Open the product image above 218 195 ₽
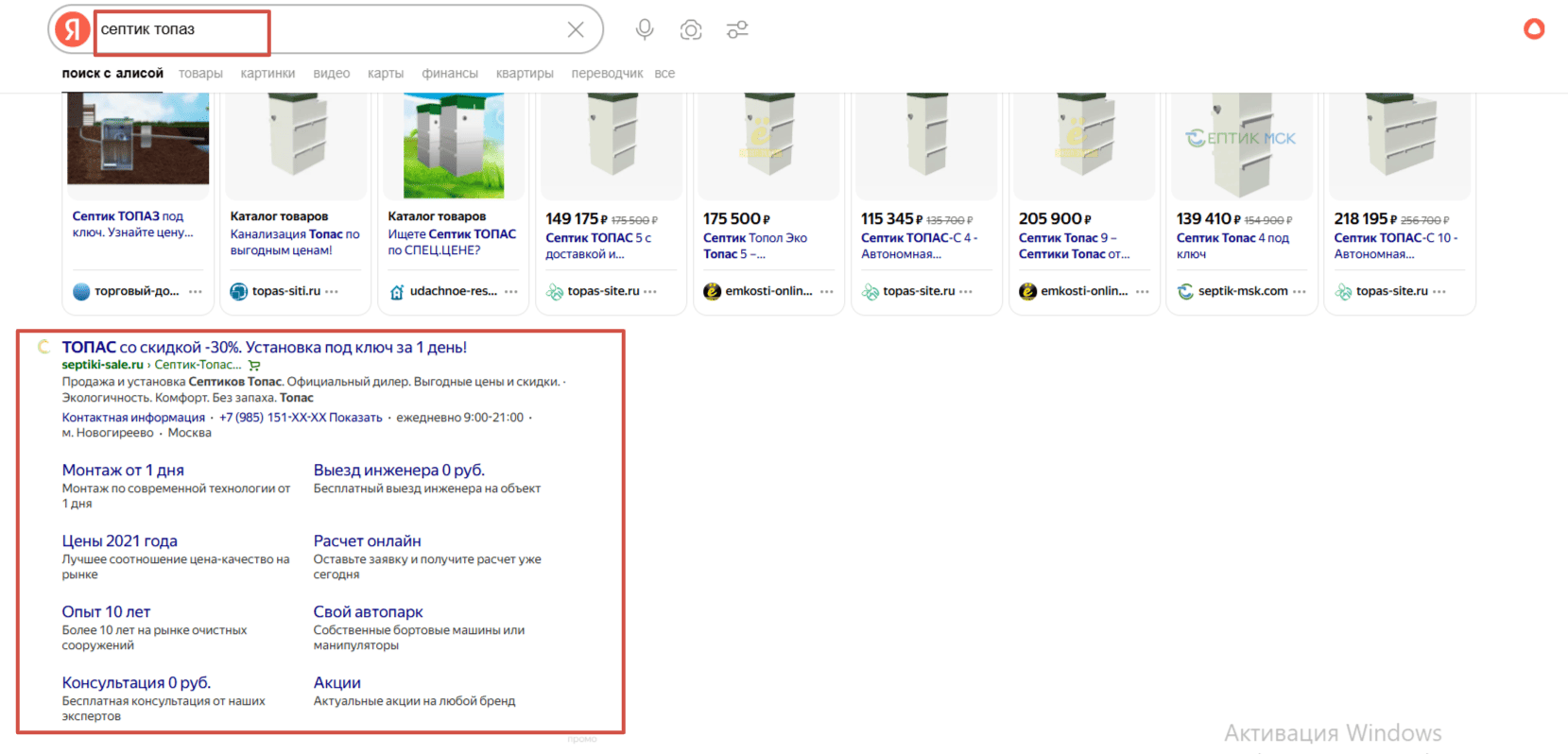This screenshot has width=1568, height=754. [x=1400, y=146]
